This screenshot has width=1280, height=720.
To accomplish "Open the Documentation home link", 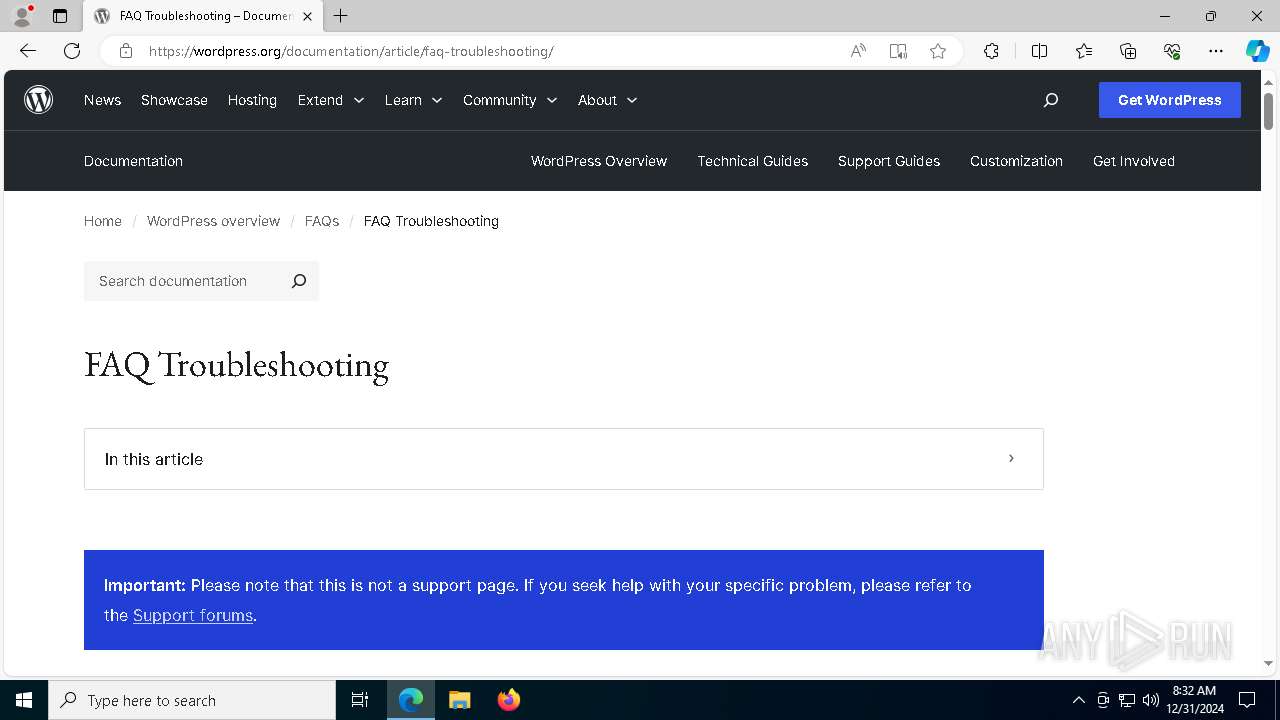I will pos(133,161).
